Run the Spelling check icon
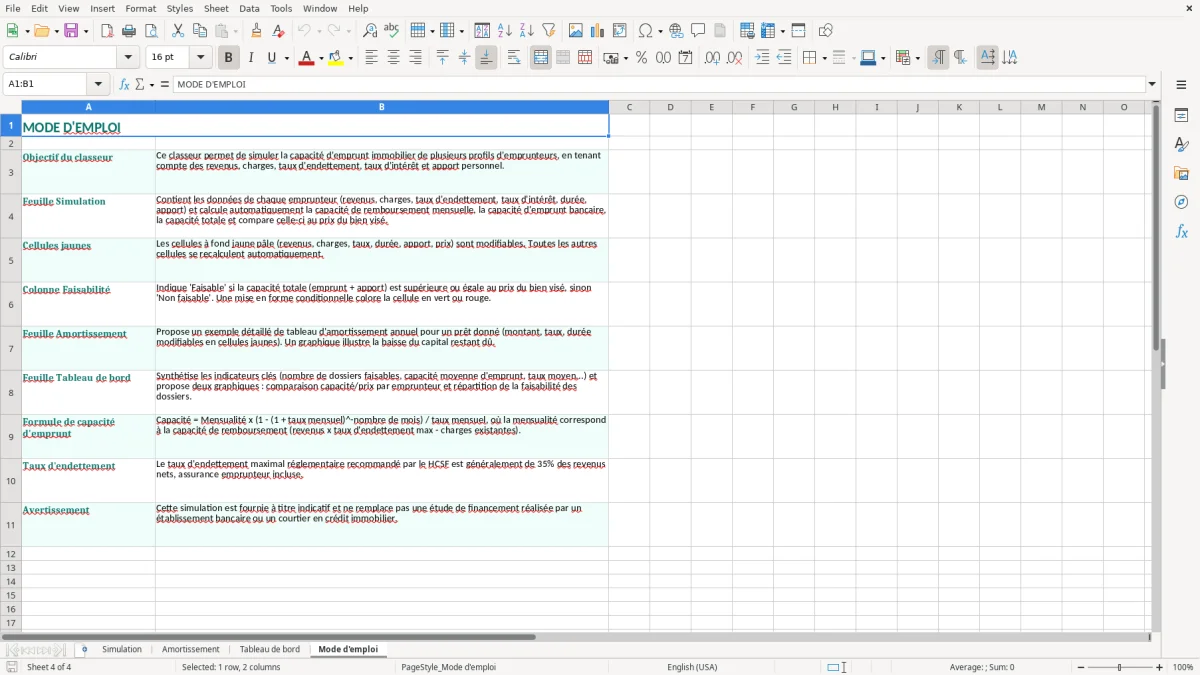The height and width of the screenshot is (675, 1200). pos(392,31)
